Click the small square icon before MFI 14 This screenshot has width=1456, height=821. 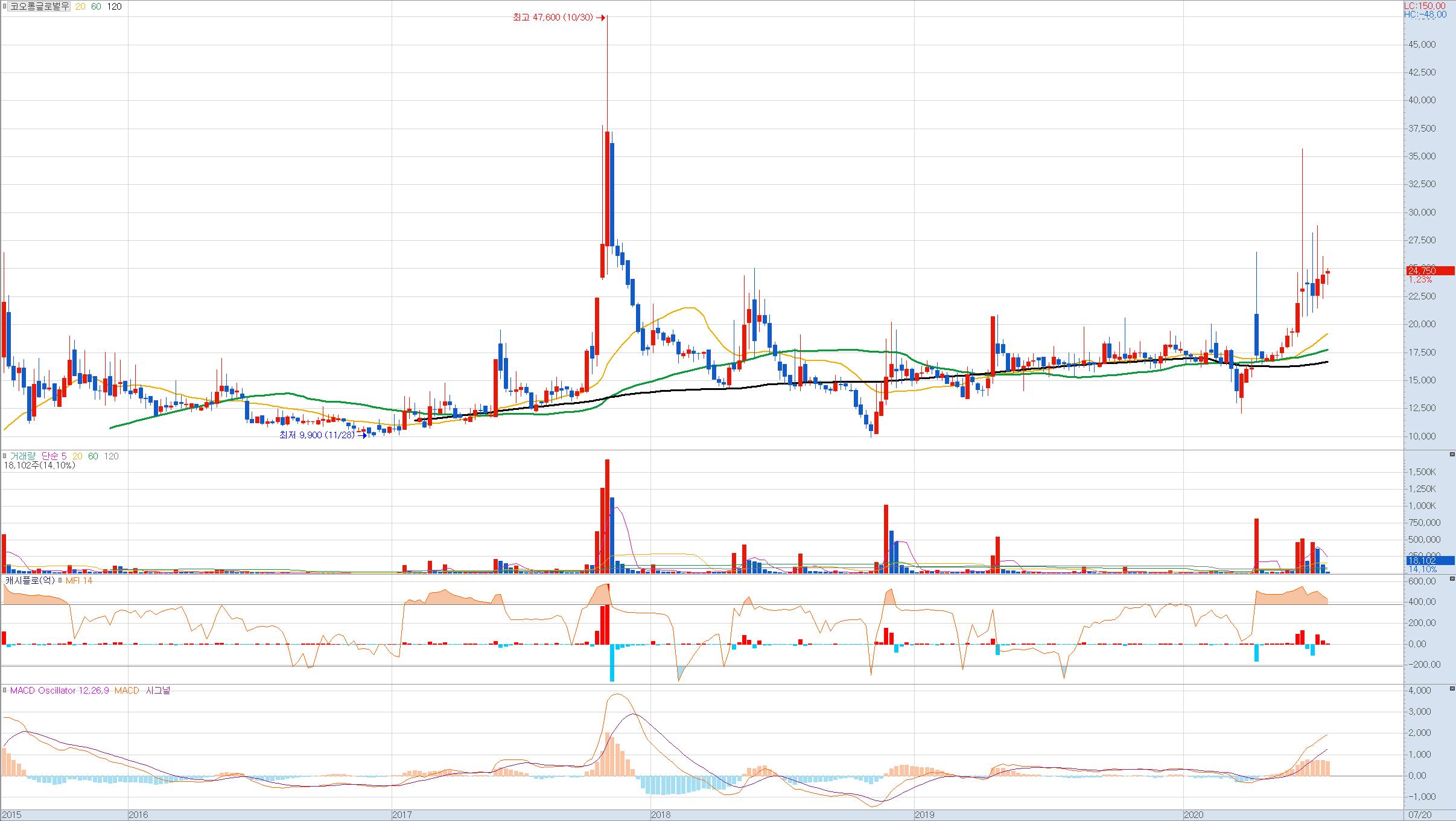60,581
